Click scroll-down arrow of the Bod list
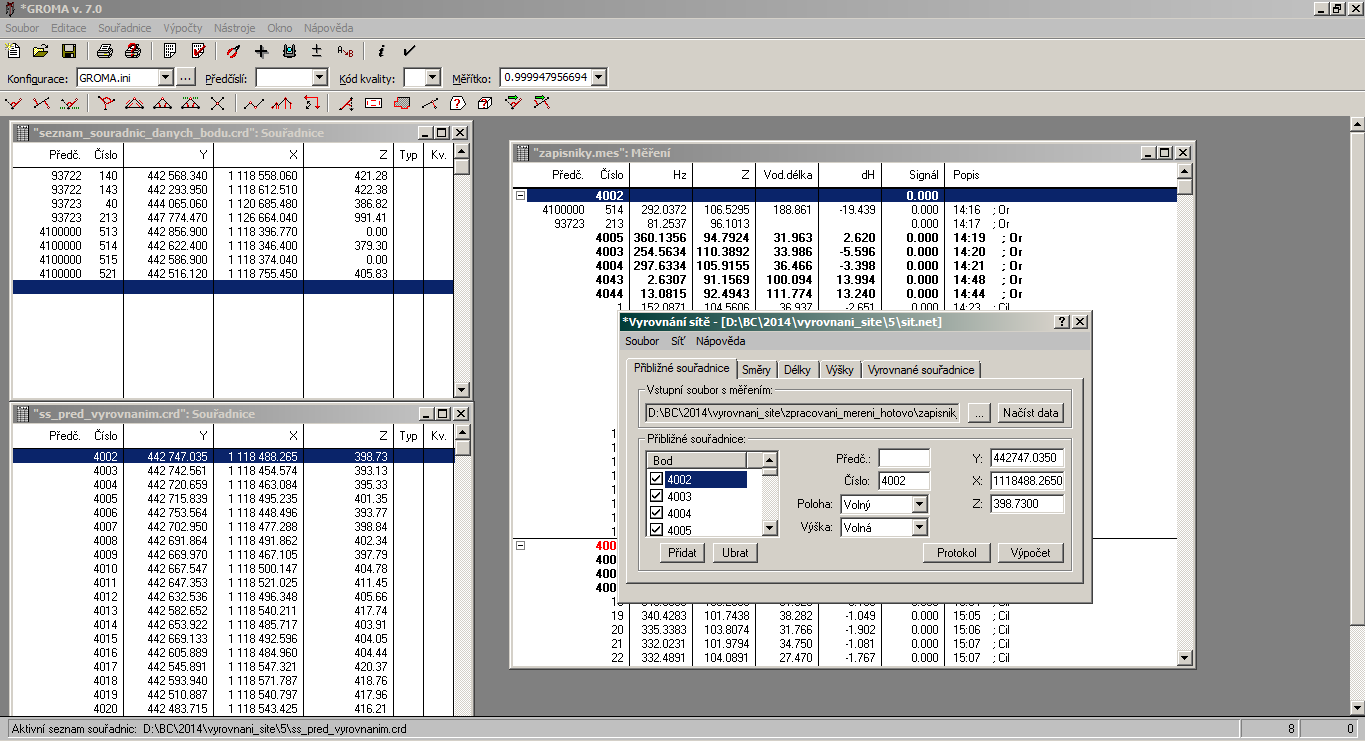This screenshot has height=741, width=1365. (x=769, y=528)
